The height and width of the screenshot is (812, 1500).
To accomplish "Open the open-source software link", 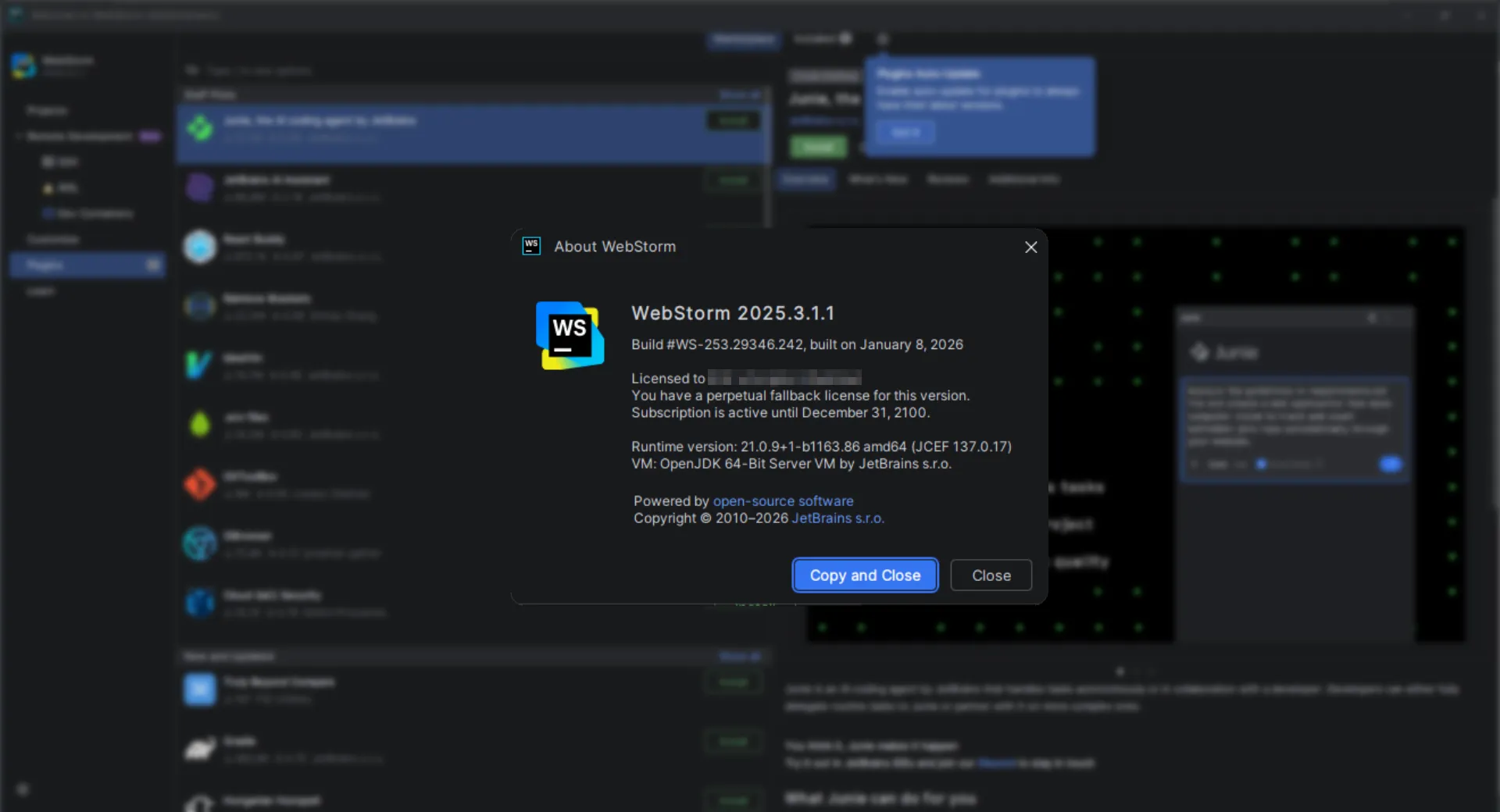I will tap(783, 501).
